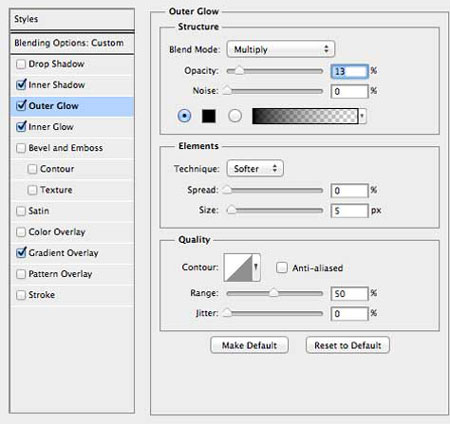Click the black glow color swatch
450x424 pixels.
(209, 116)
